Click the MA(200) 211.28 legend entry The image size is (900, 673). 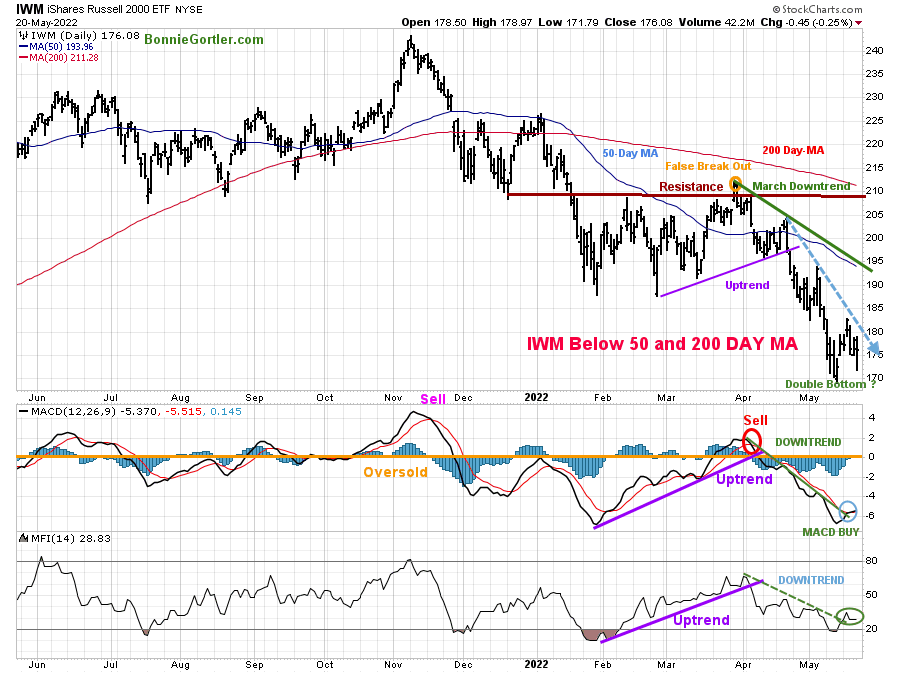click(59, 57)
